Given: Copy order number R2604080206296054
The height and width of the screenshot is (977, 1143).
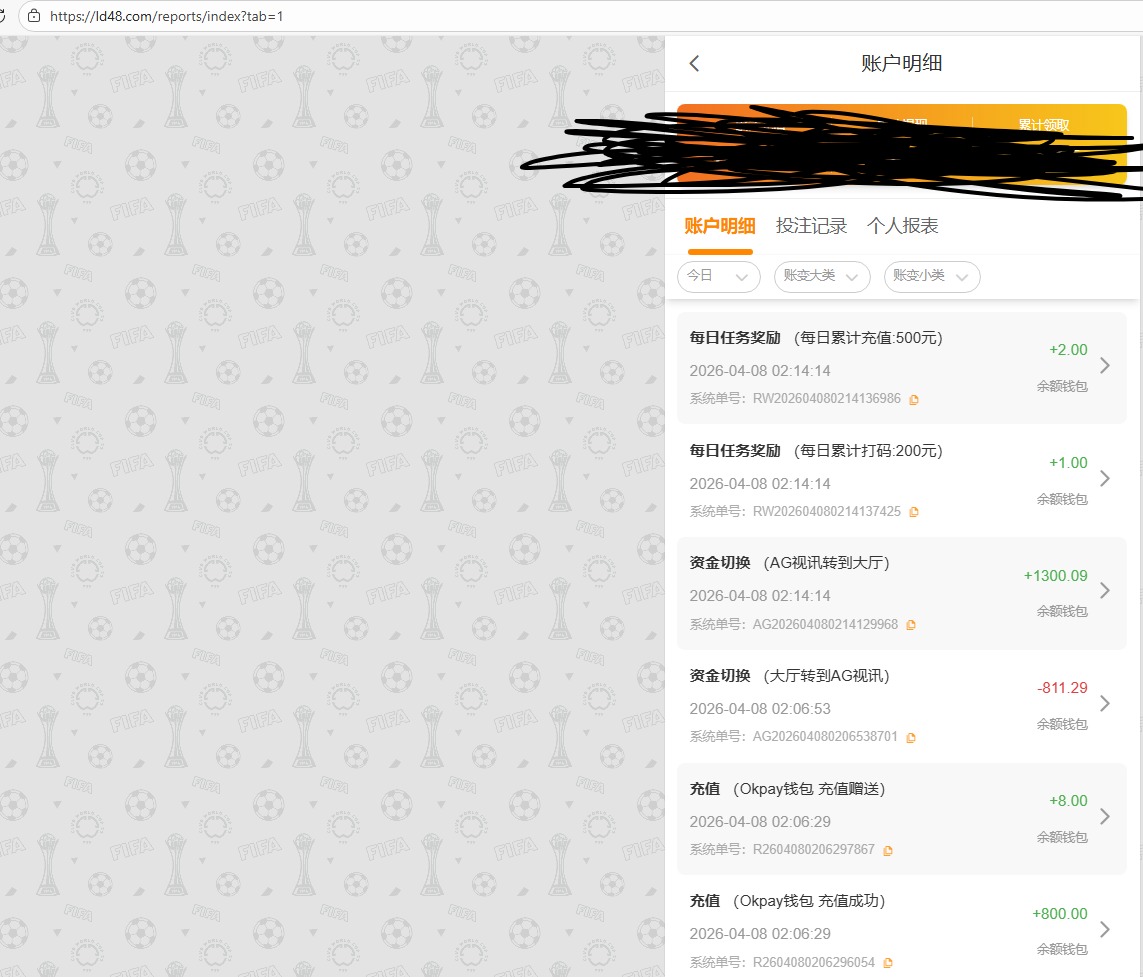Looking at the screenshot, I should click(x=888, y=963).
